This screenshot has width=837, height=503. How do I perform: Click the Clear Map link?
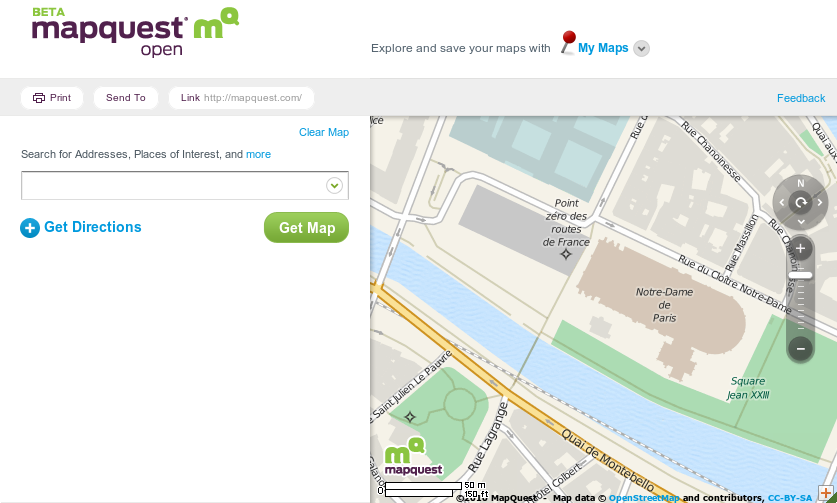pyautogui.click(x=323, y=132)
